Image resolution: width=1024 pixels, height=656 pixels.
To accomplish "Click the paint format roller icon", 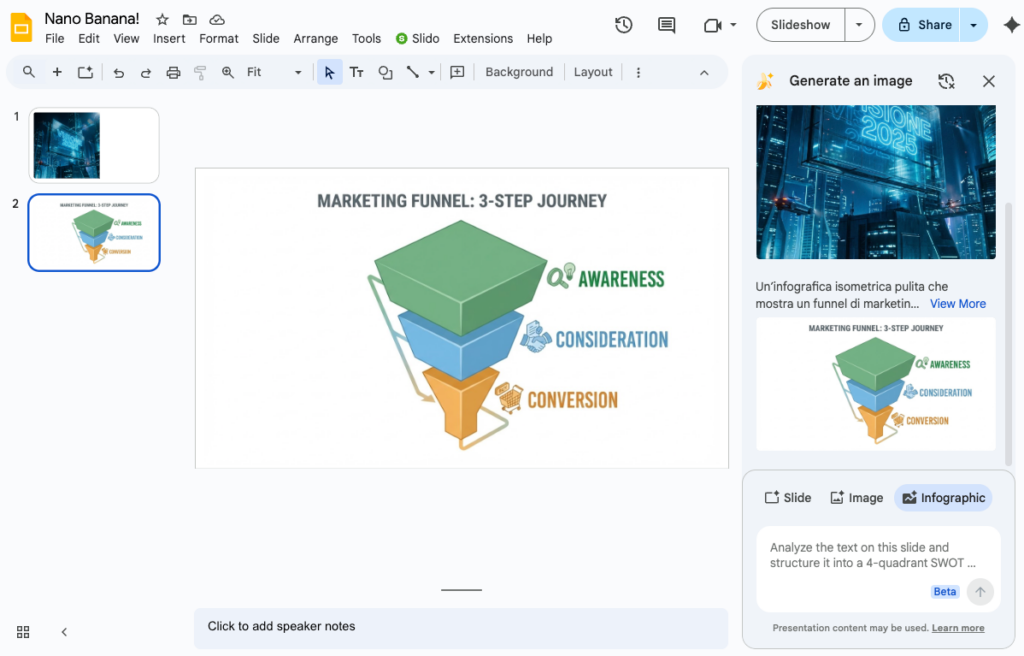I will point(200,72).
